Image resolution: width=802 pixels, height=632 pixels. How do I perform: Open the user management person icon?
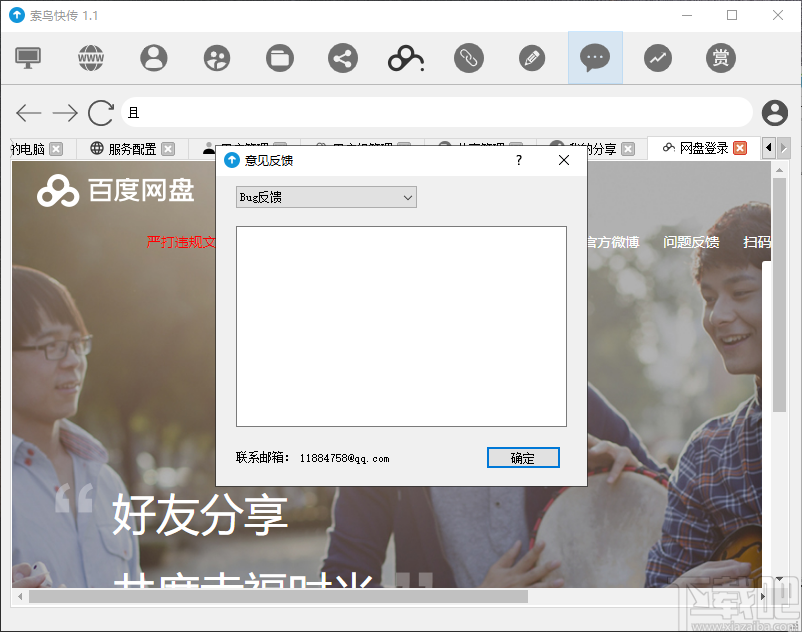click(154, 58)
